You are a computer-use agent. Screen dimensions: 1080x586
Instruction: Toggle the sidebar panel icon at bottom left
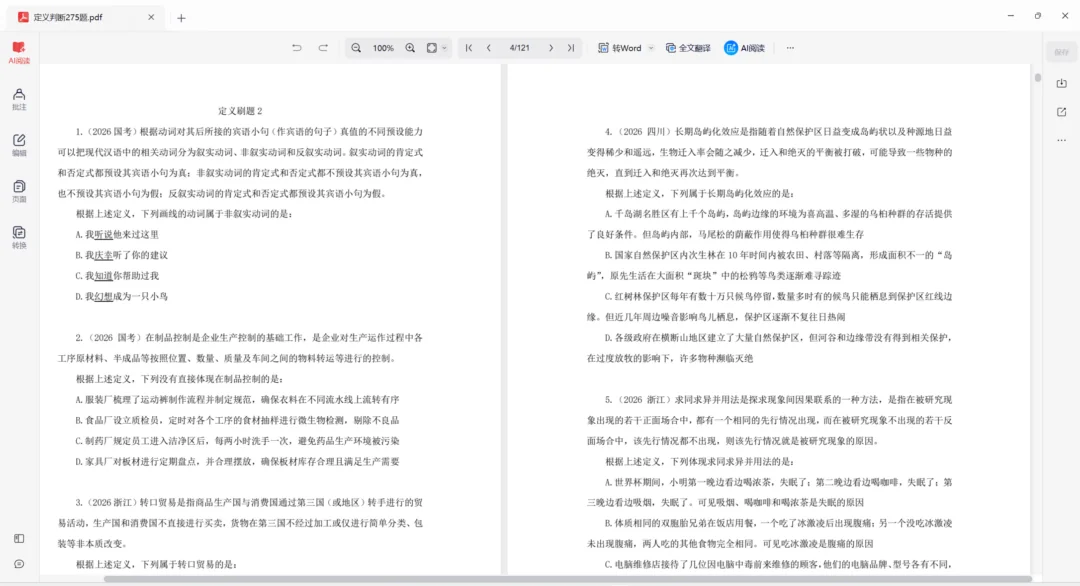(x=19, y=538)
